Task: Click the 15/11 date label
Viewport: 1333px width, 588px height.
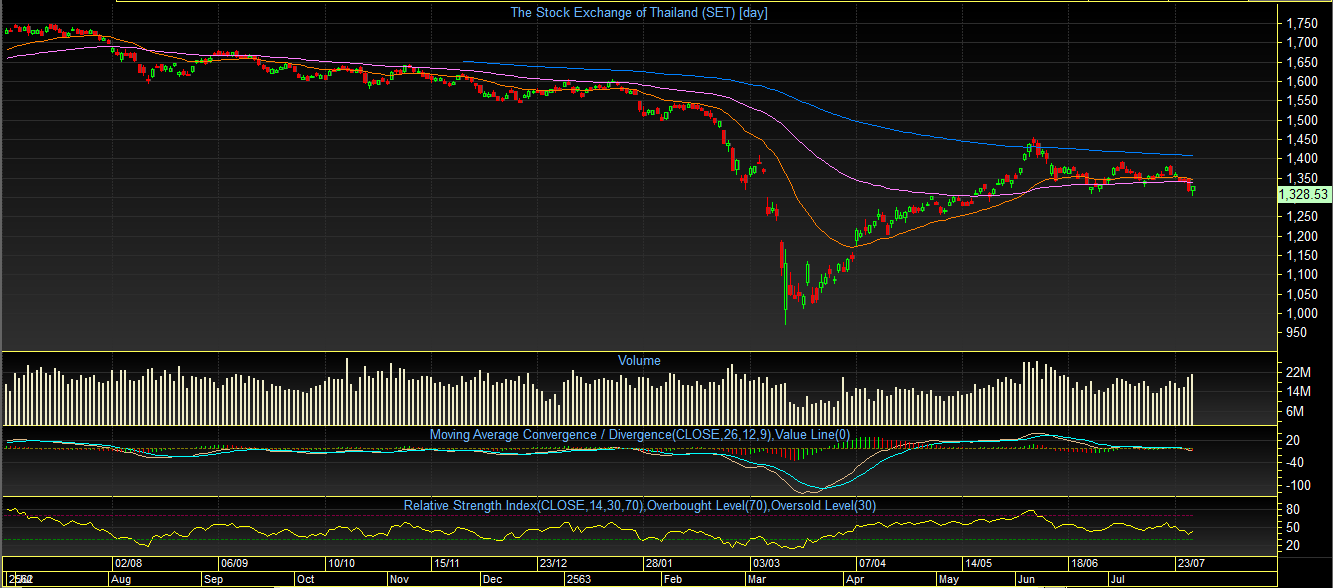Action: tap(446, 563)
